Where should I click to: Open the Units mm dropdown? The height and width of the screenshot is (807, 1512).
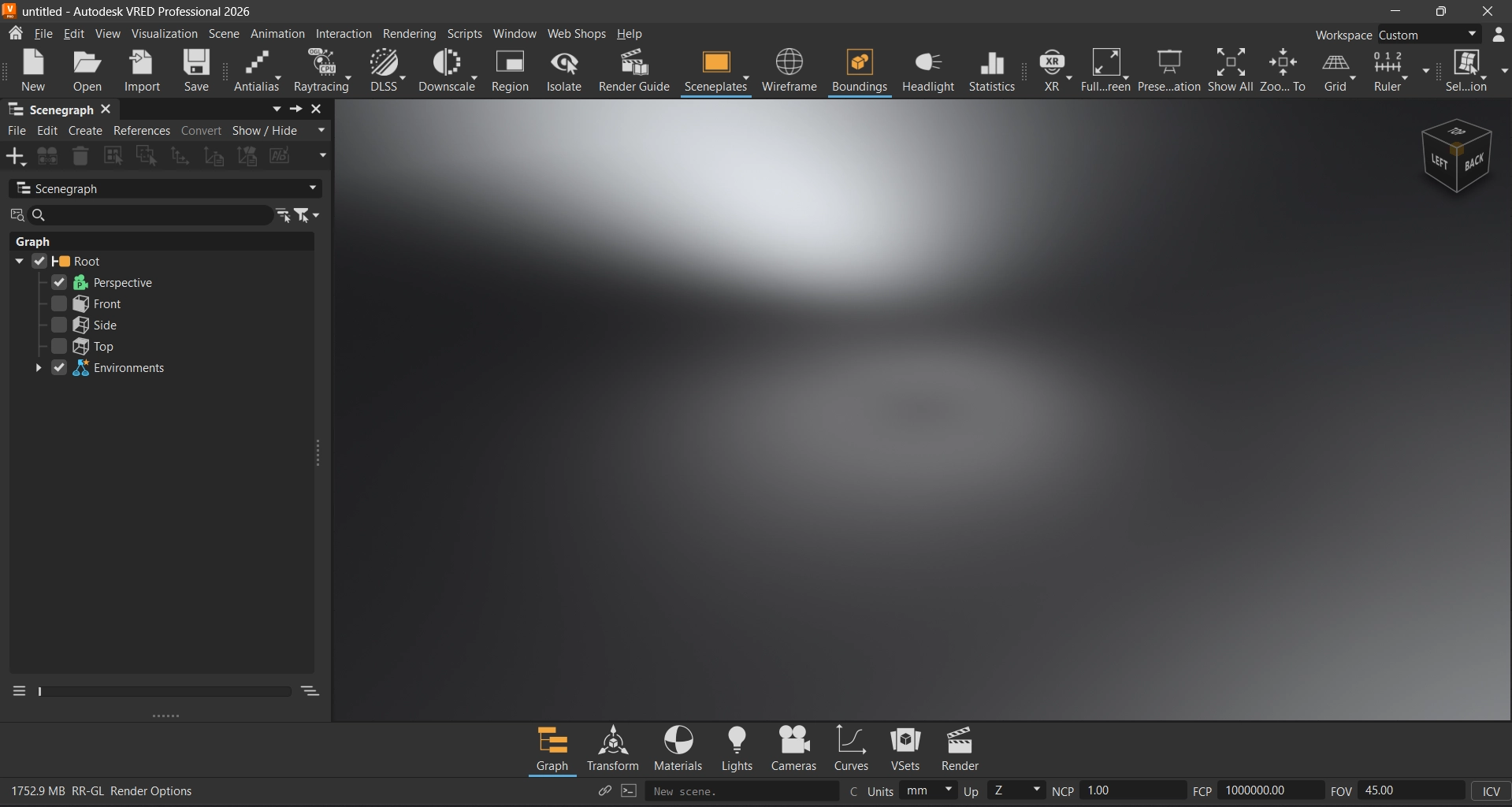point(928,790)
